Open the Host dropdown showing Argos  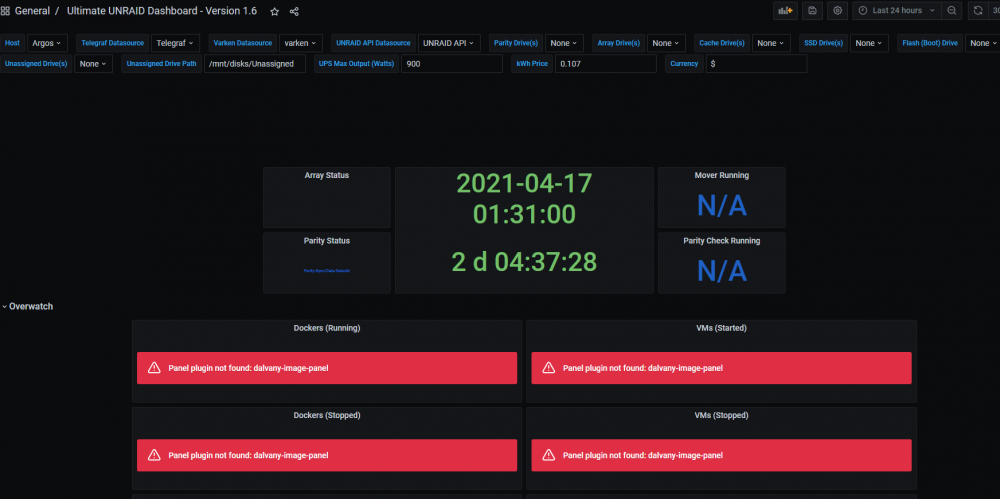pos(47,43)
